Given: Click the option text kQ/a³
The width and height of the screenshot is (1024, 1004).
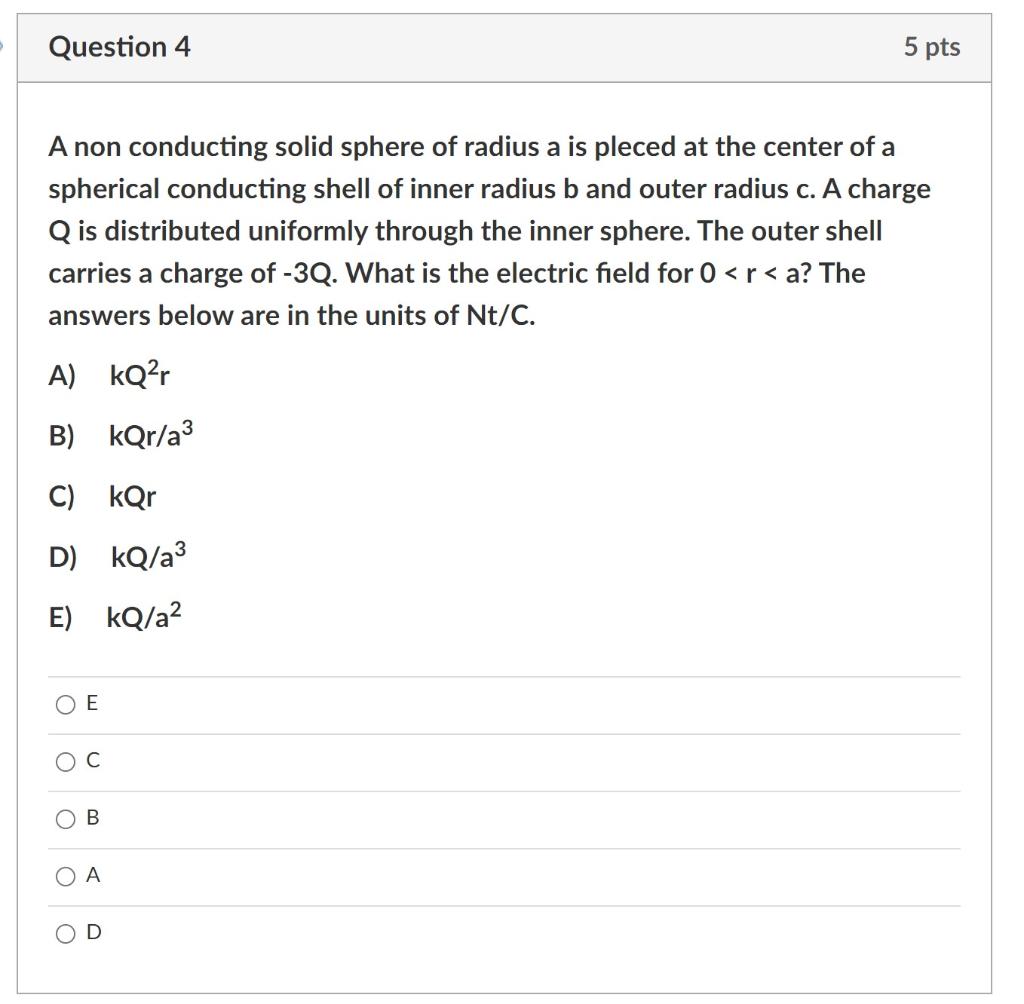Looking at the screenshot, I should [147, 556].
